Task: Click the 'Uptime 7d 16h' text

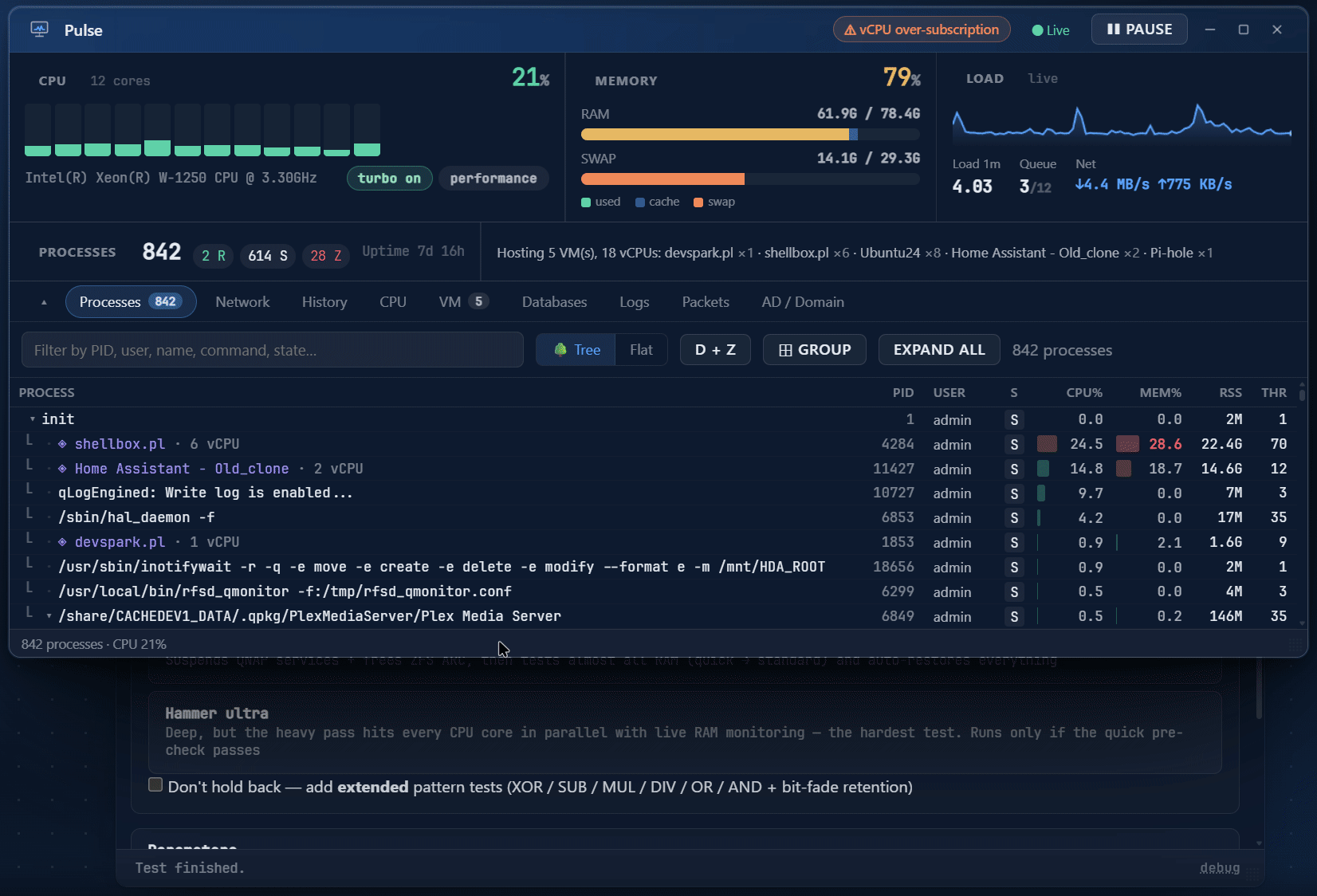Action: point(413,251)
